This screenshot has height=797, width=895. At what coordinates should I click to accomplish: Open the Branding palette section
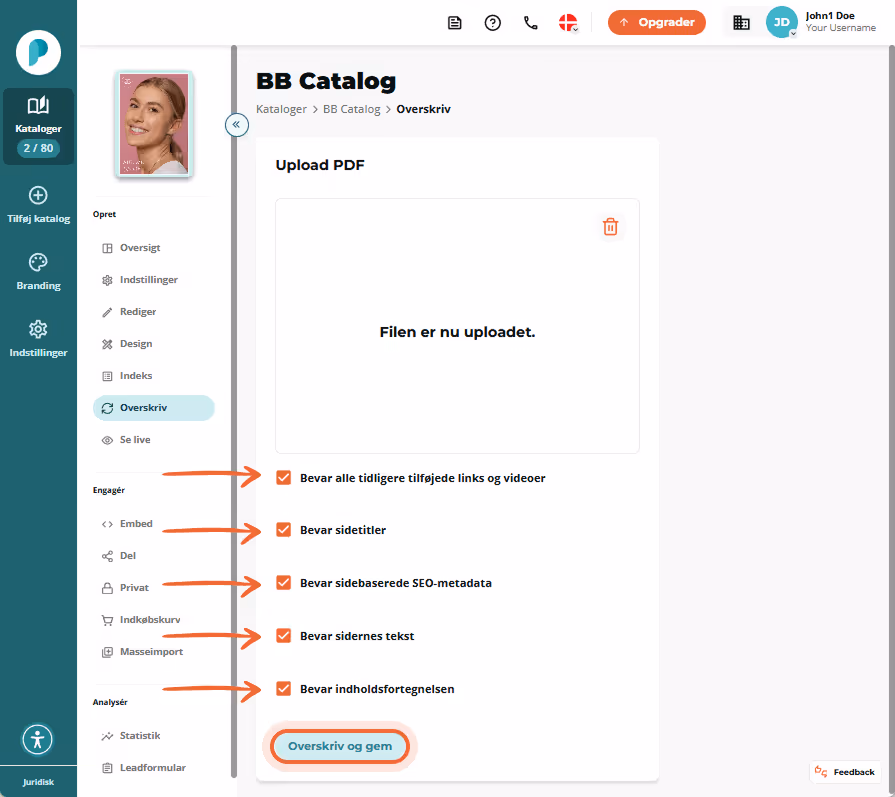coord(38,272)
